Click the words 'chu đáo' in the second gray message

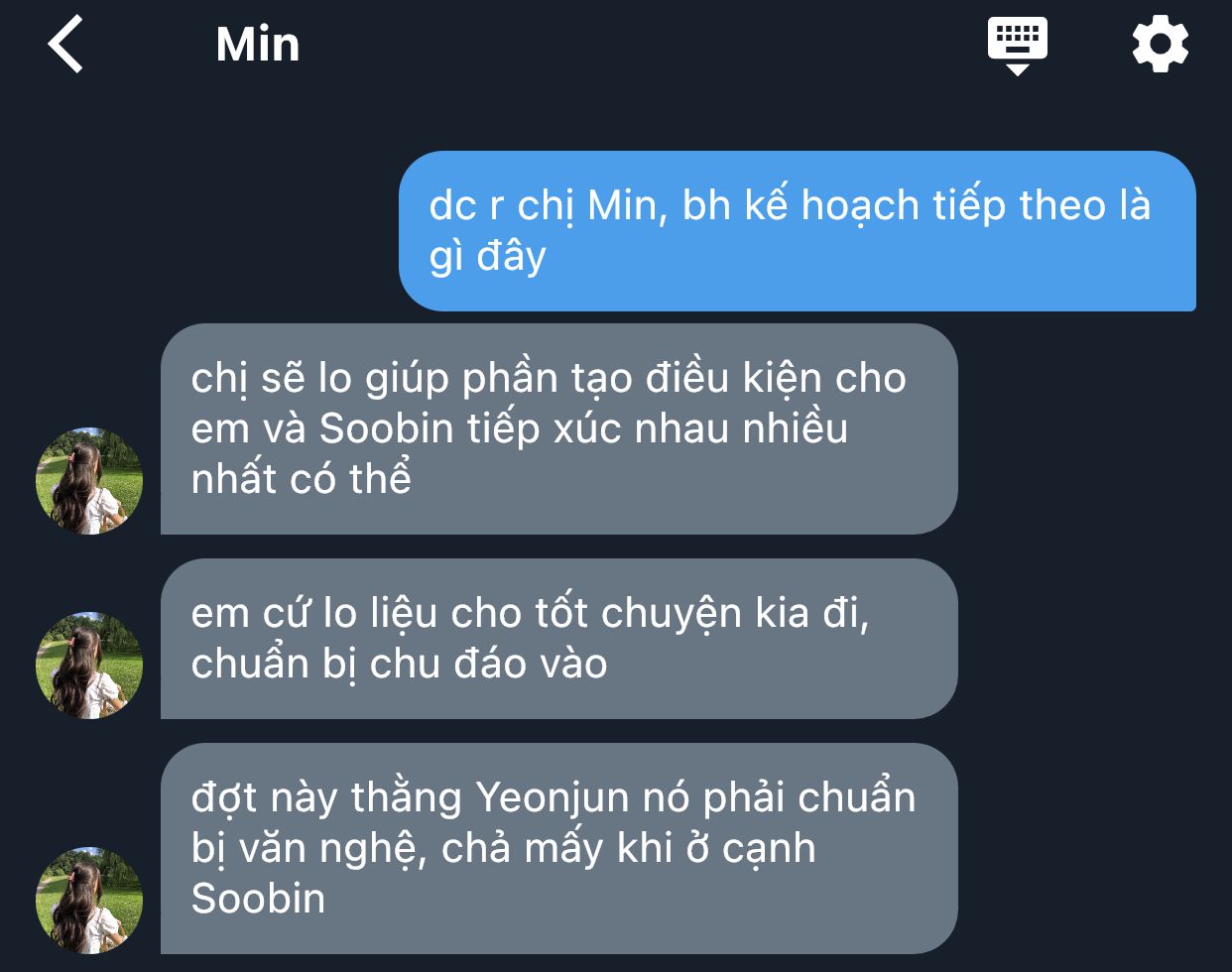pyautogui.click(x=447, y=664)
